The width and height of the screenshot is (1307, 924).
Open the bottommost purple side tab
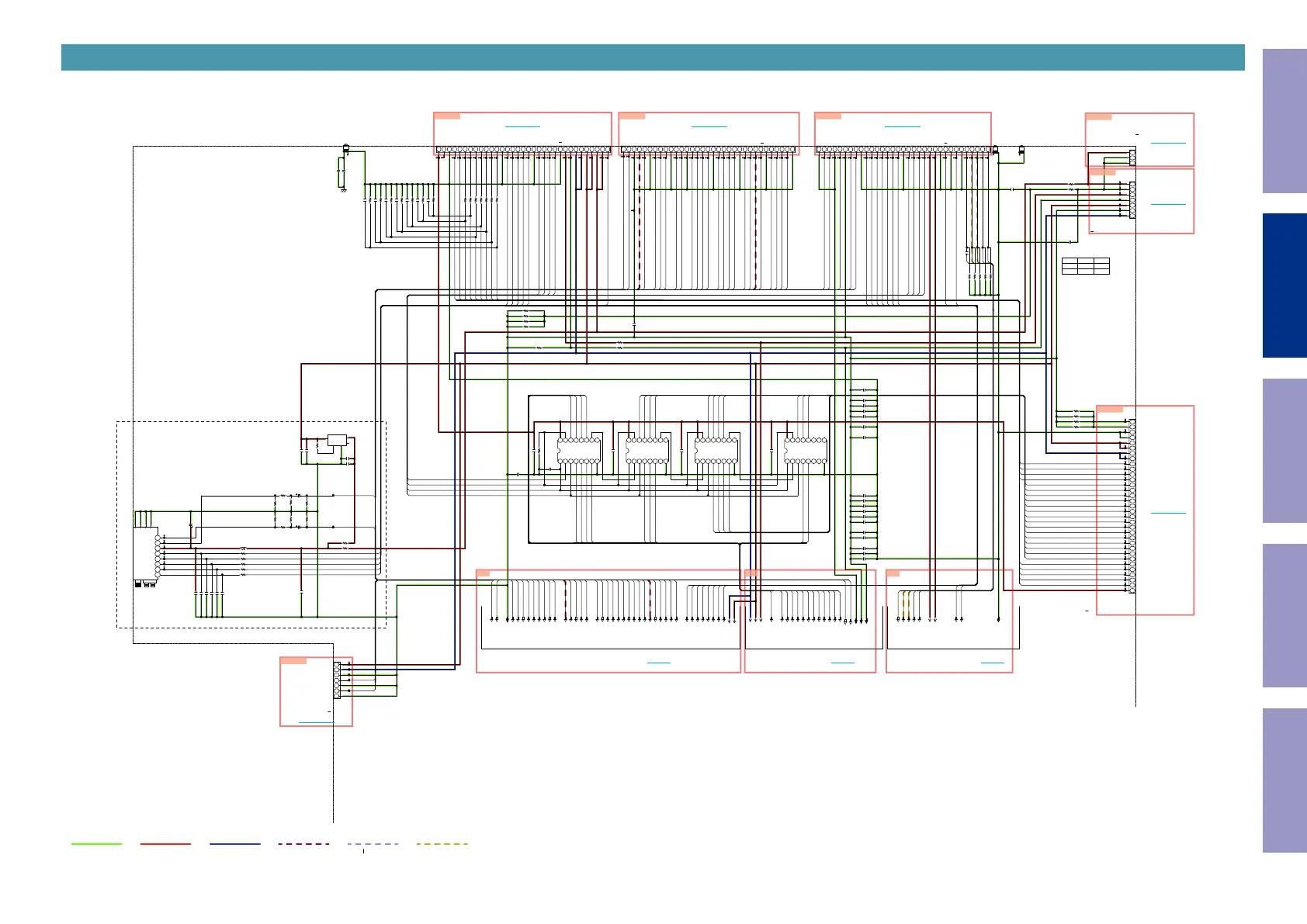pos(1284,780)
